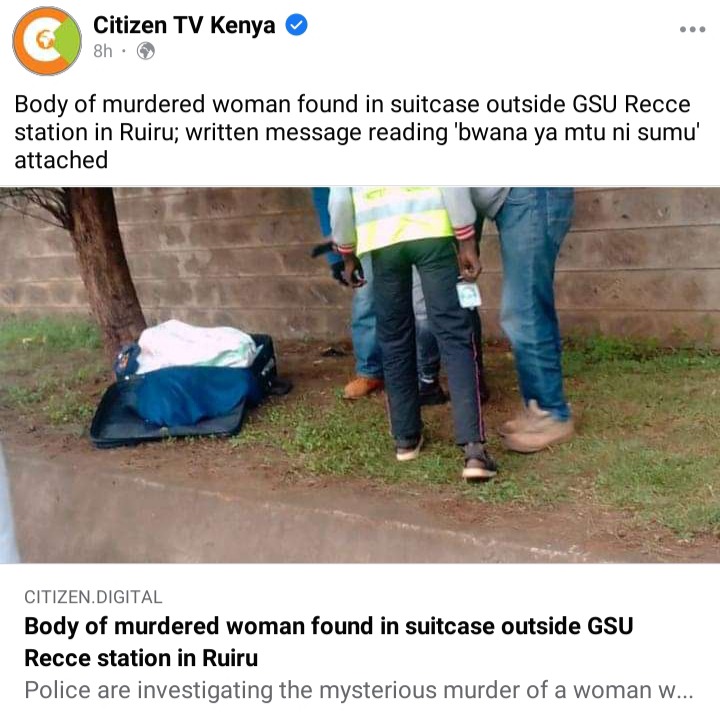
Task: Tap the suitcase in the photo
Action: [187, 386]
